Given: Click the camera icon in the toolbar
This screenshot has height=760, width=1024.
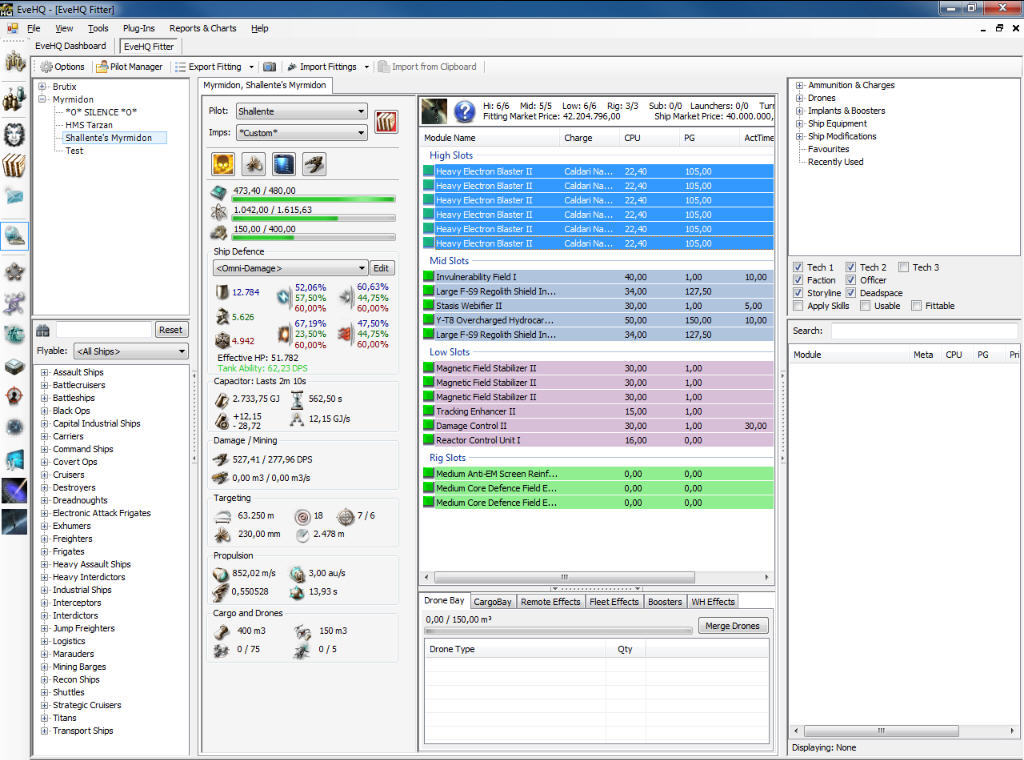Looking at the screenshot, I should 269,67.
